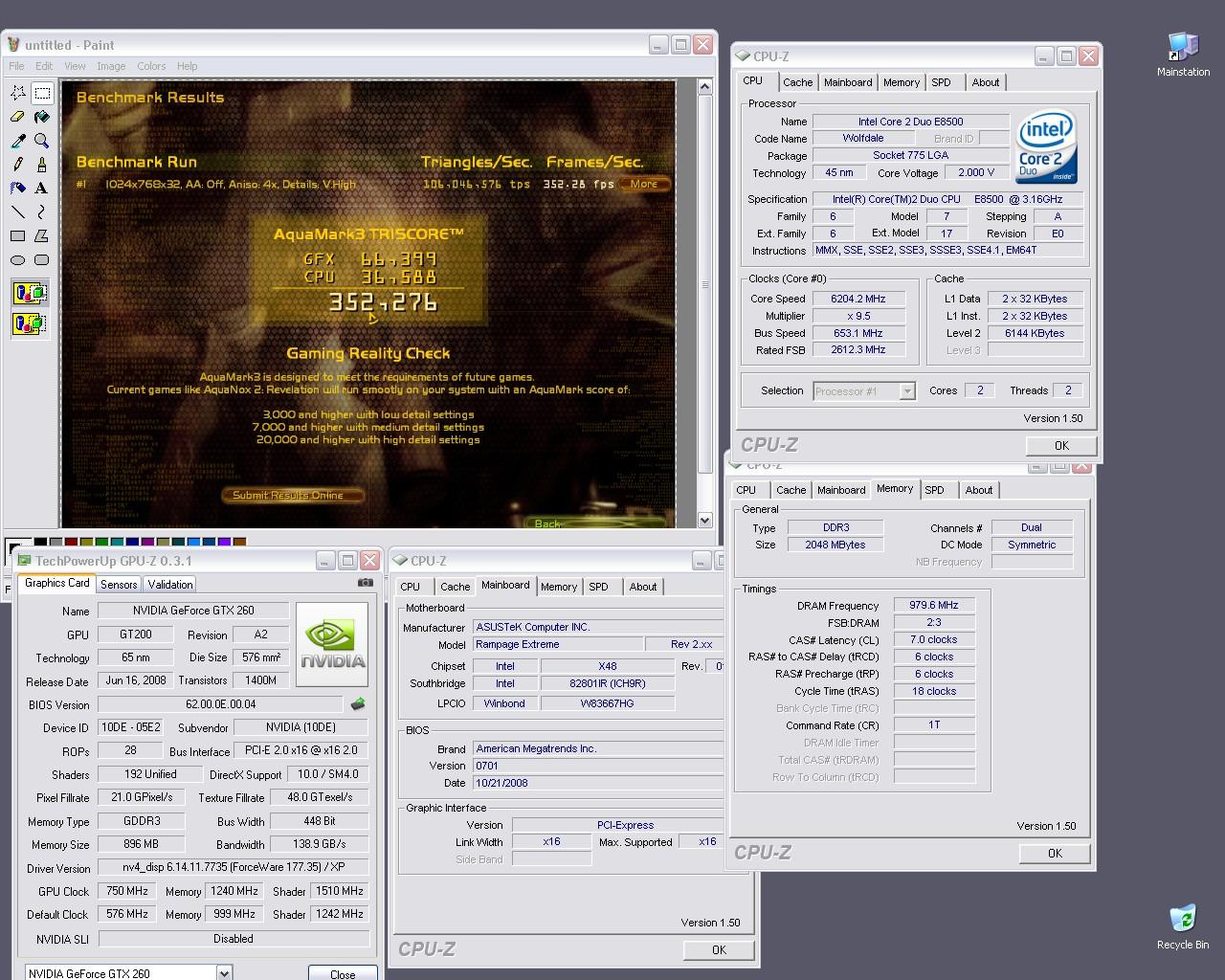Click OK in the CPU-Z Mainboard window
This screenshot has height=980, width=1225.
[x=719, y=950]
